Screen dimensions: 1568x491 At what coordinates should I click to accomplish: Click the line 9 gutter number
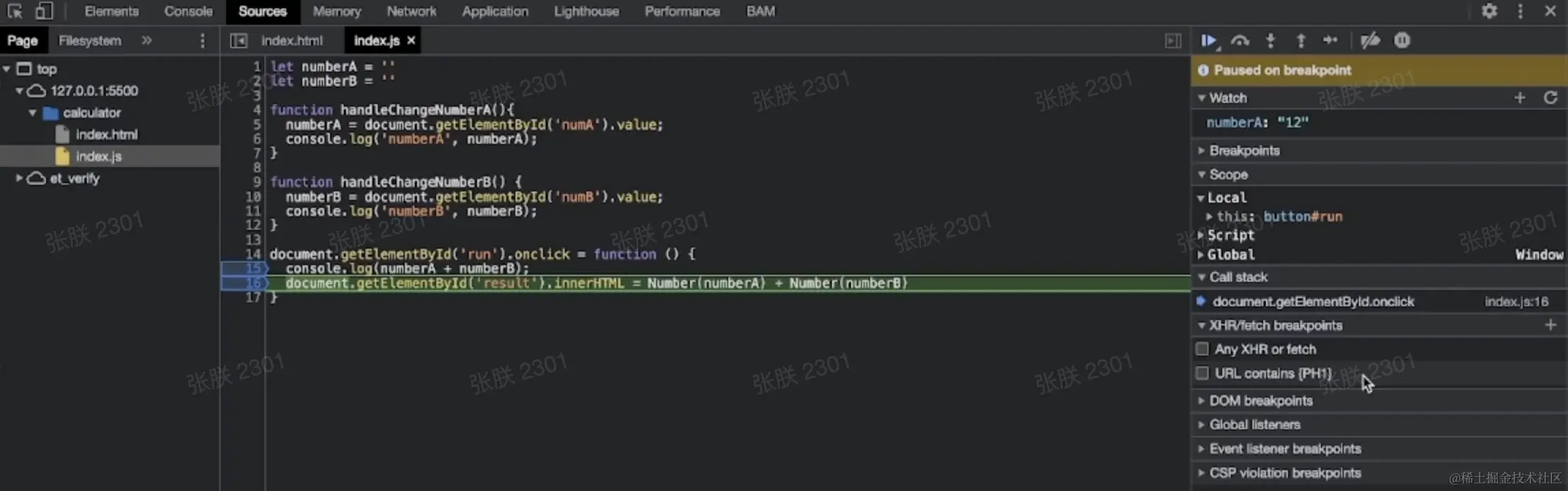point(257,182)
